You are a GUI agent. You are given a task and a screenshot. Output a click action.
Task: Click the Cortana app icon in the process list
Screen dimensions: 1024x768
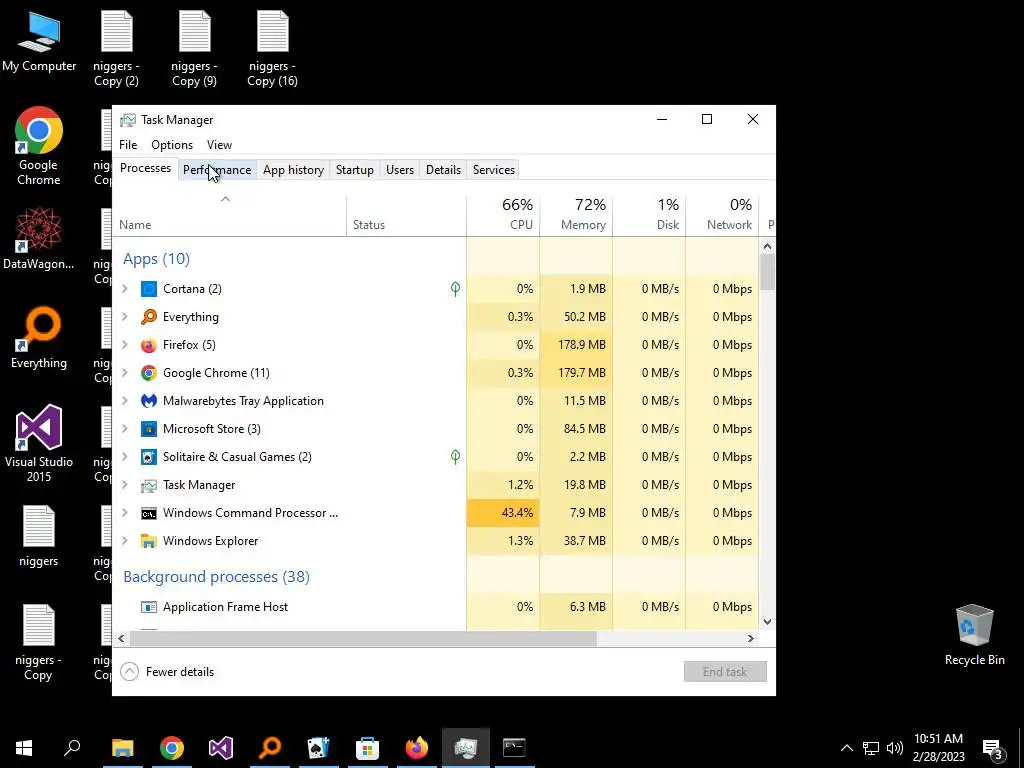(x=149, y=289)
